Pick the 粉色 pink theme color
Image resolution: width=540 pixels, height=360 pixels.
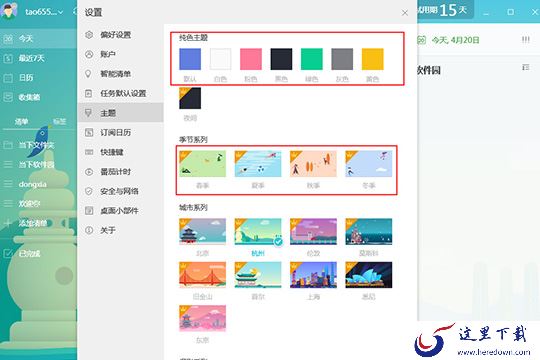(251, 59)
